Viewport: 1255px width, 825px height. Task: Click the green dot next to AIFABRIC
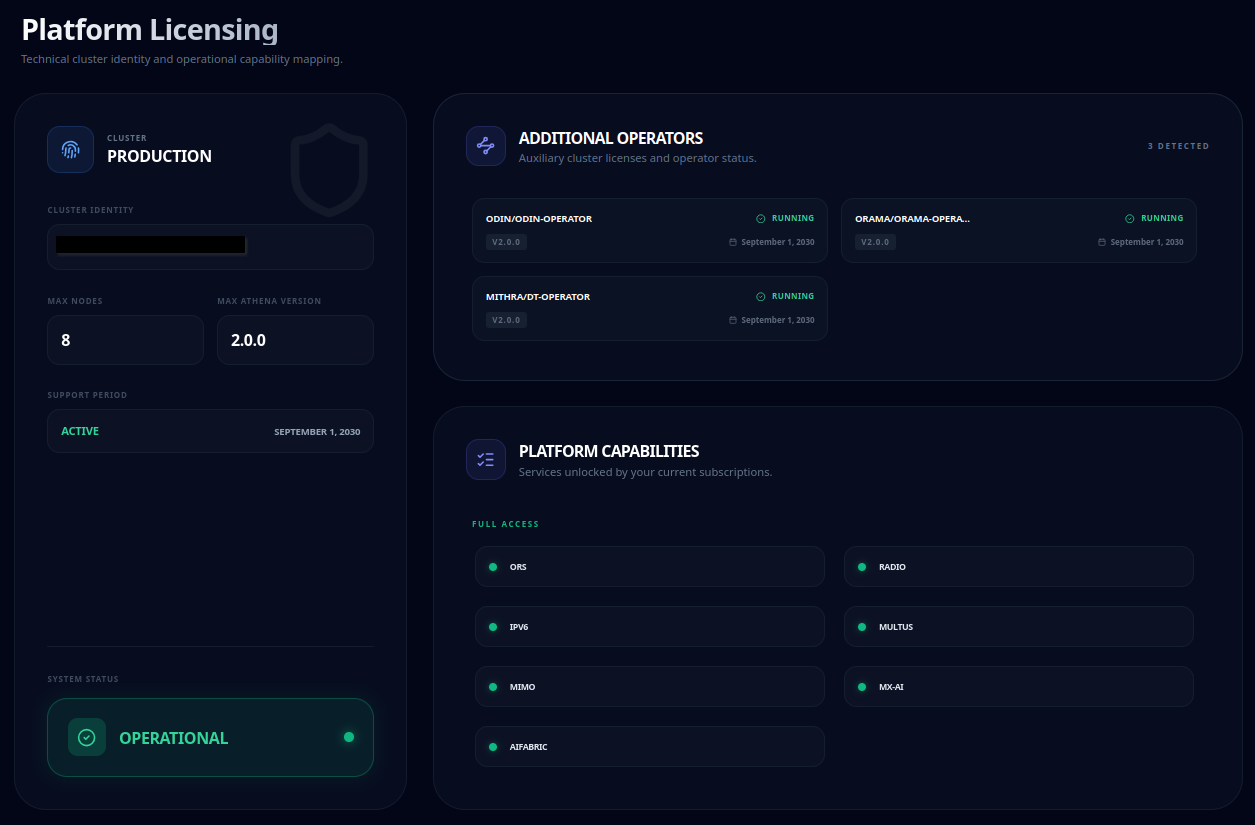pyautogui.click(x=493, y=747)
